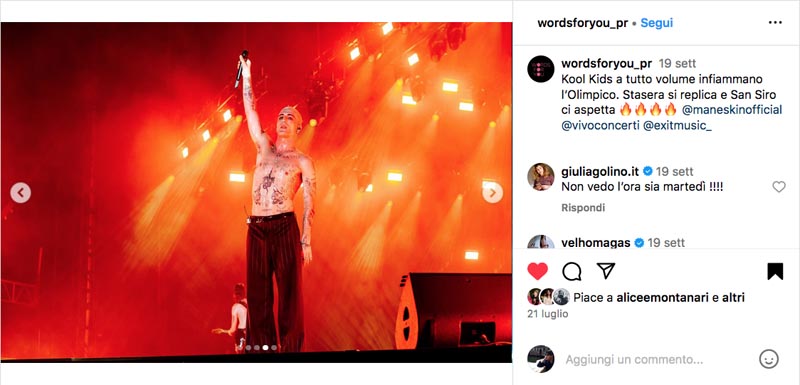Go to previous photo with left arrow
800x385 pixels.
tap(20, 192)
